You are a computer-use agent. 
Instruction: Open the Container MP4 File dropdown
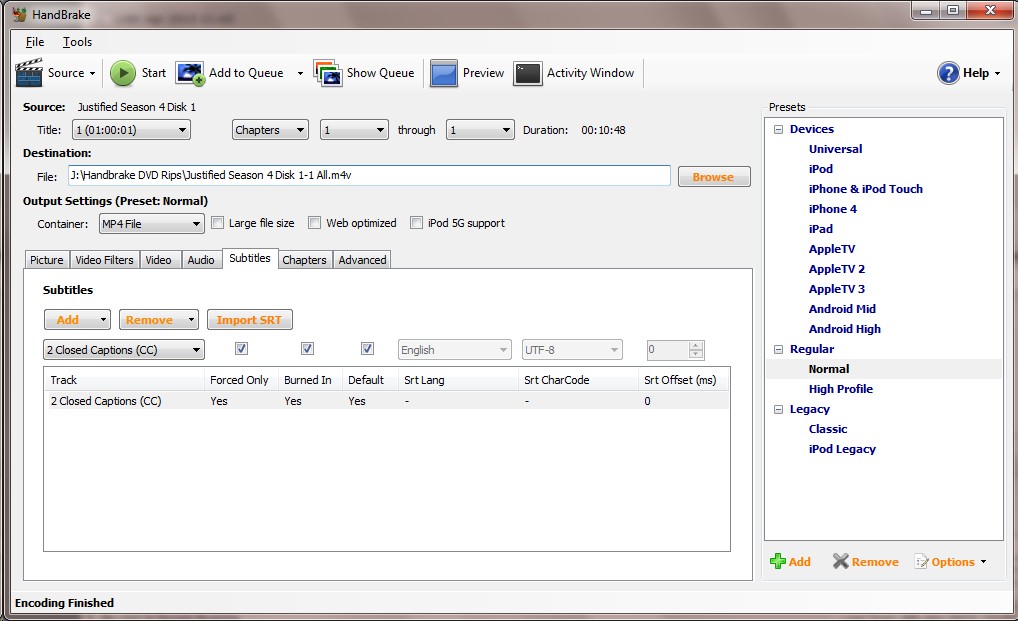coord(151,224)
